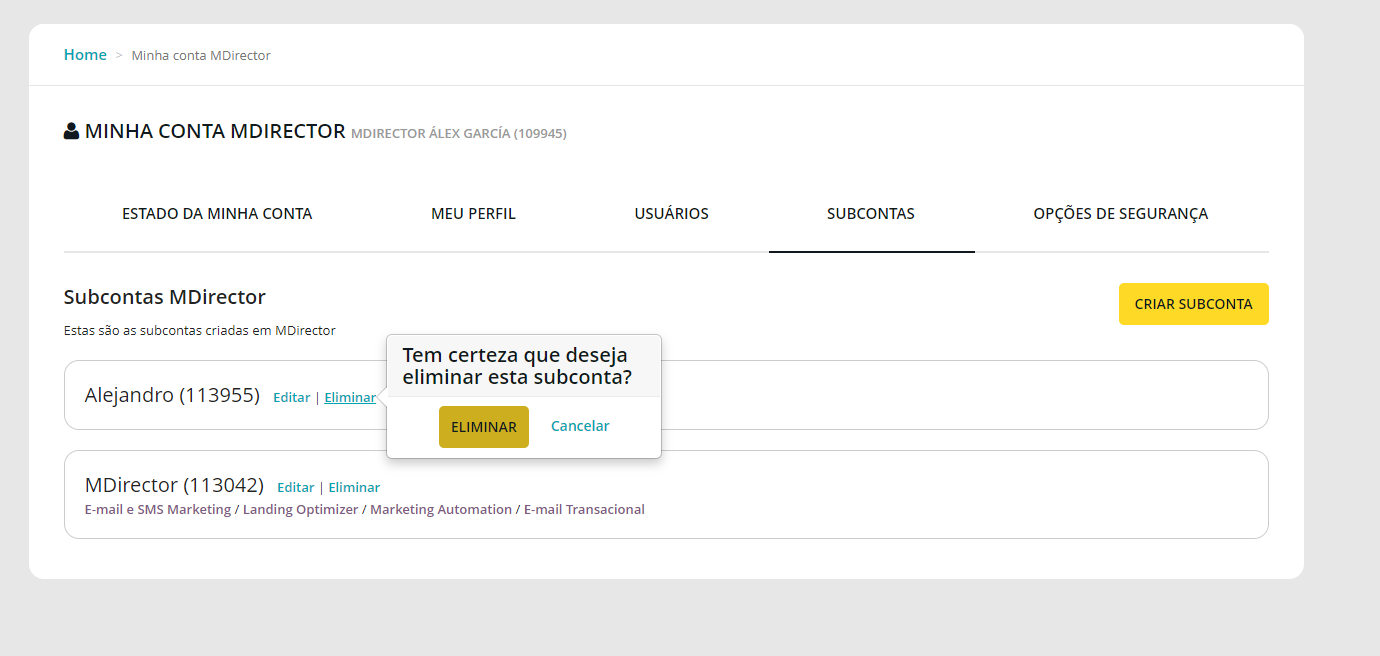Select the MDirector (113042) subaccount name
1380x656 pixels.
tap(174, 485)
